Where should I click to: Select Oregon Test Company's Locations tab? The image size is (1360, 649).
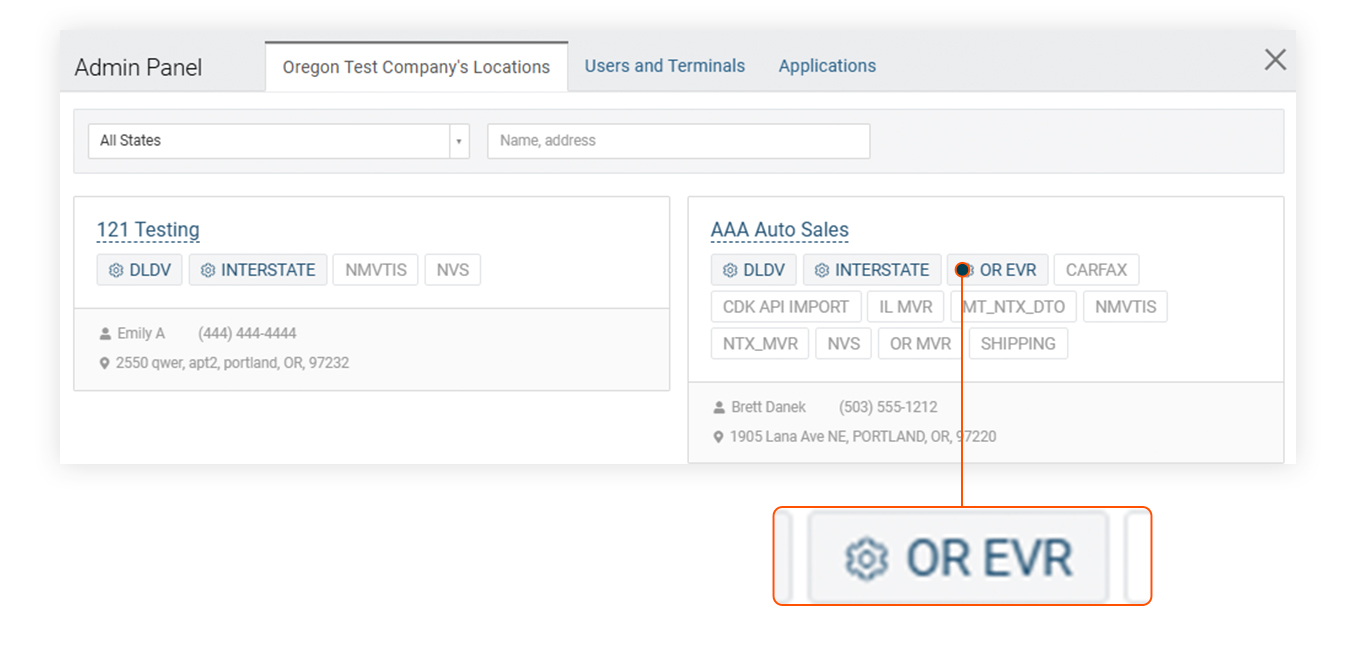click(x=416, y=67)
